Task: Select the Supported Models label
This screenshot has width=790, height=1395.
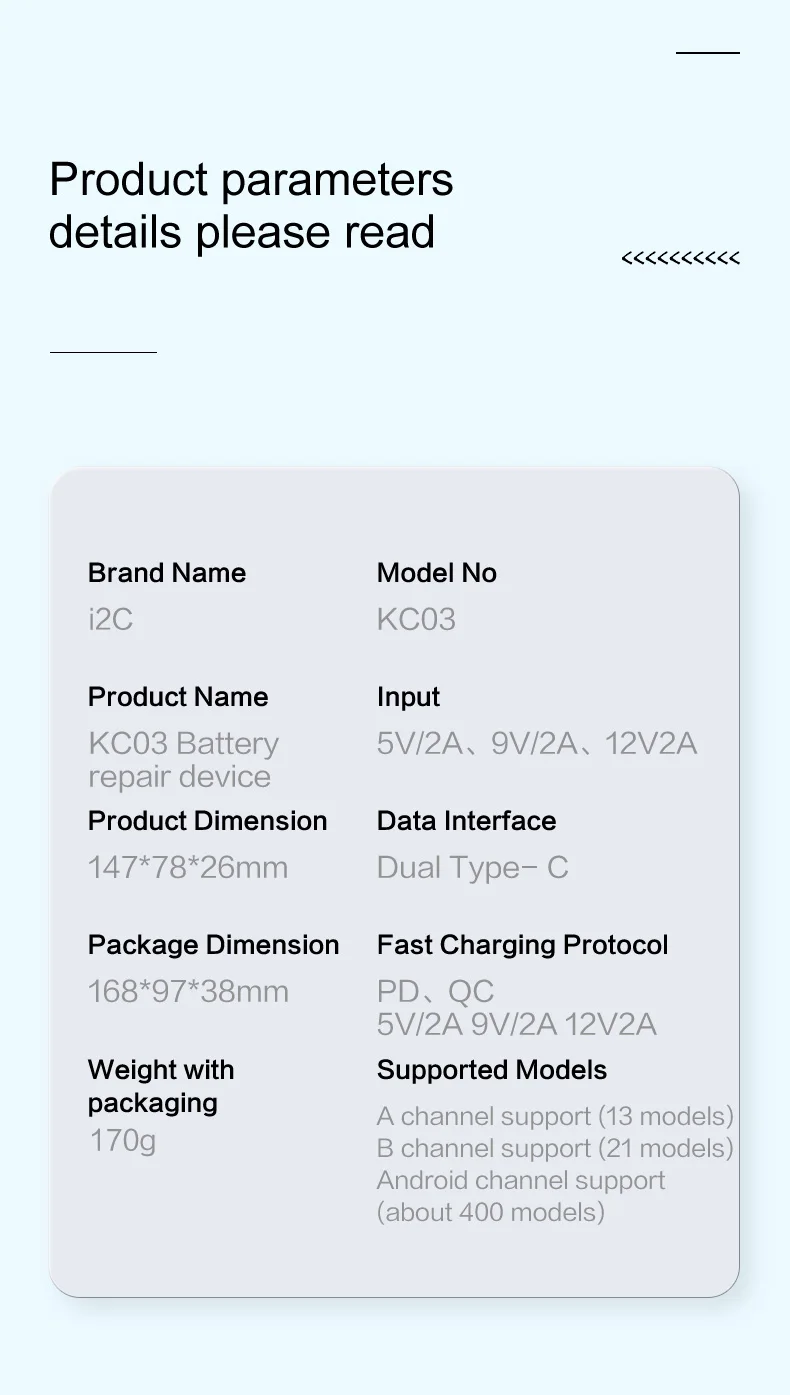Action: point(491,1070)
